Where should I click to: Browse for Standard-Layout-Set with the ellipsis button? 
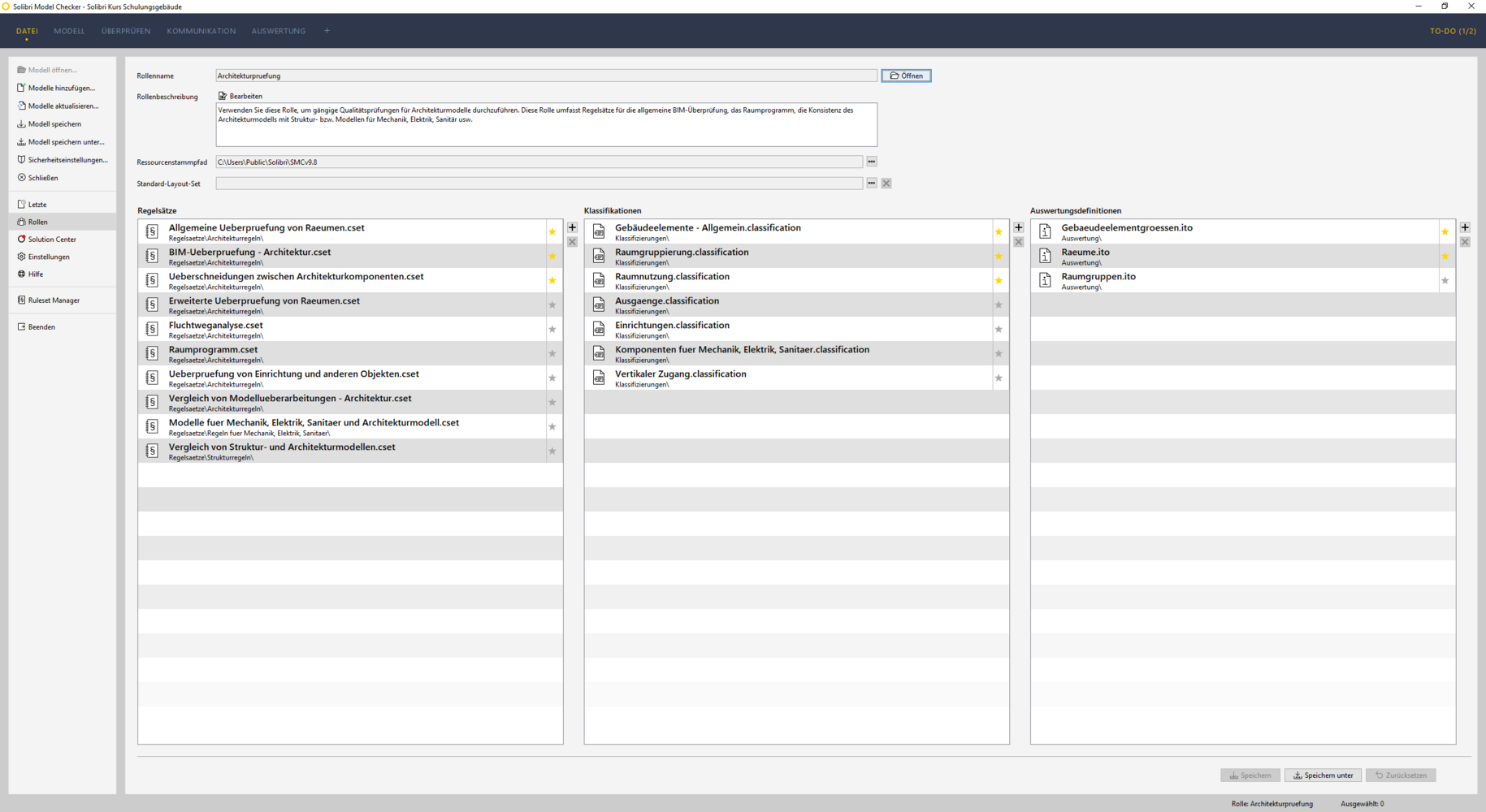click(872, 184)
